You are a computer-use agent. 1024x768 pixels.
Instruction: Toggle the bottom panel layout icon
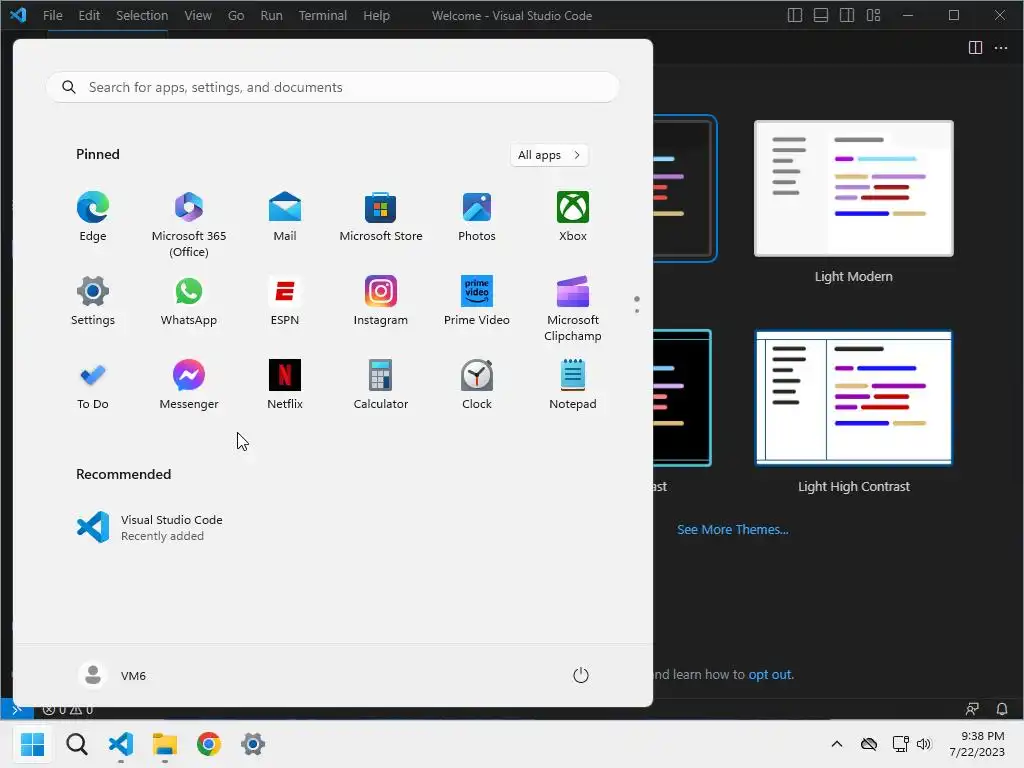coord(821,15)
